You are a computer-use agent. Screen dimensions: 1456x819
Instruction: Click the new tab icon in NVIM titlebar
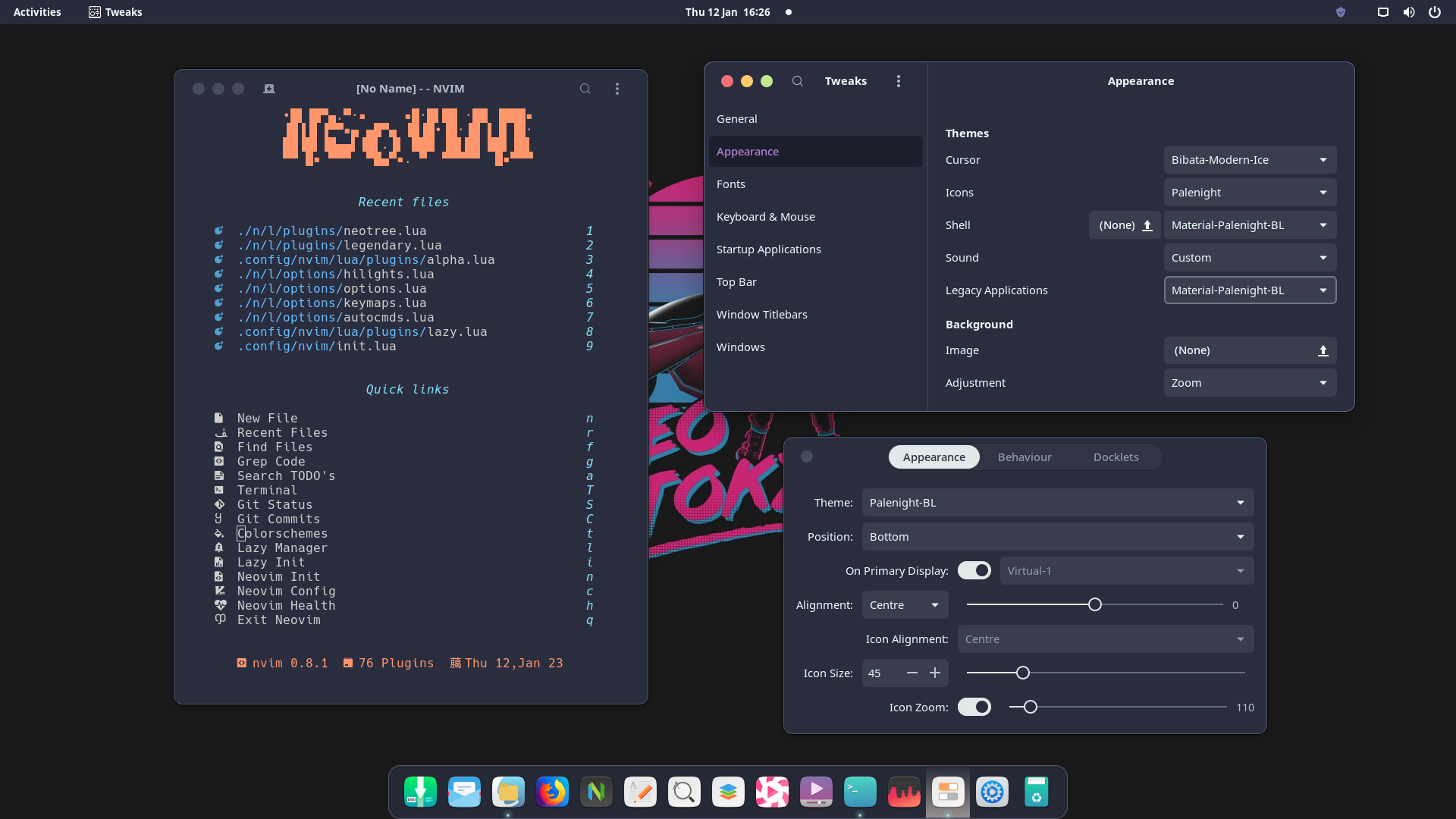269,89
